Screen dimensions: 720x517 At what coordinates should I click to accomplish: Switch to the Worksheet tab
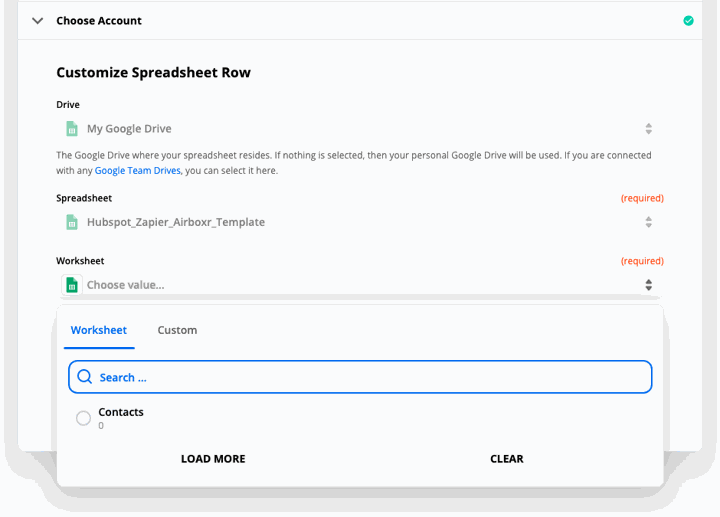point(99,330)
